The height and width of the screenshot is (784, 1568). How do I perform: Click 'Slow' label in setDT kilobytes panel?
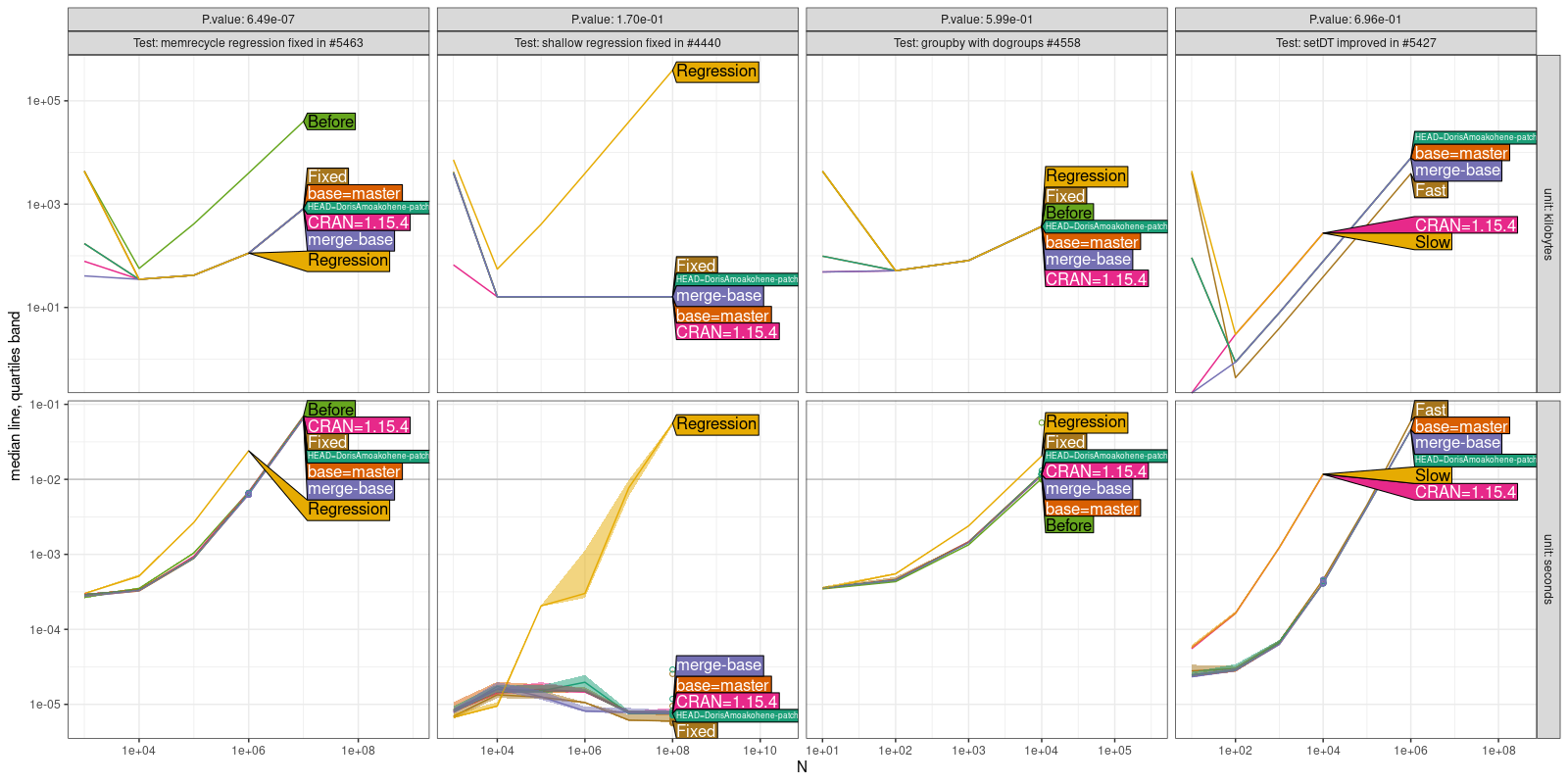(1433, 242)
